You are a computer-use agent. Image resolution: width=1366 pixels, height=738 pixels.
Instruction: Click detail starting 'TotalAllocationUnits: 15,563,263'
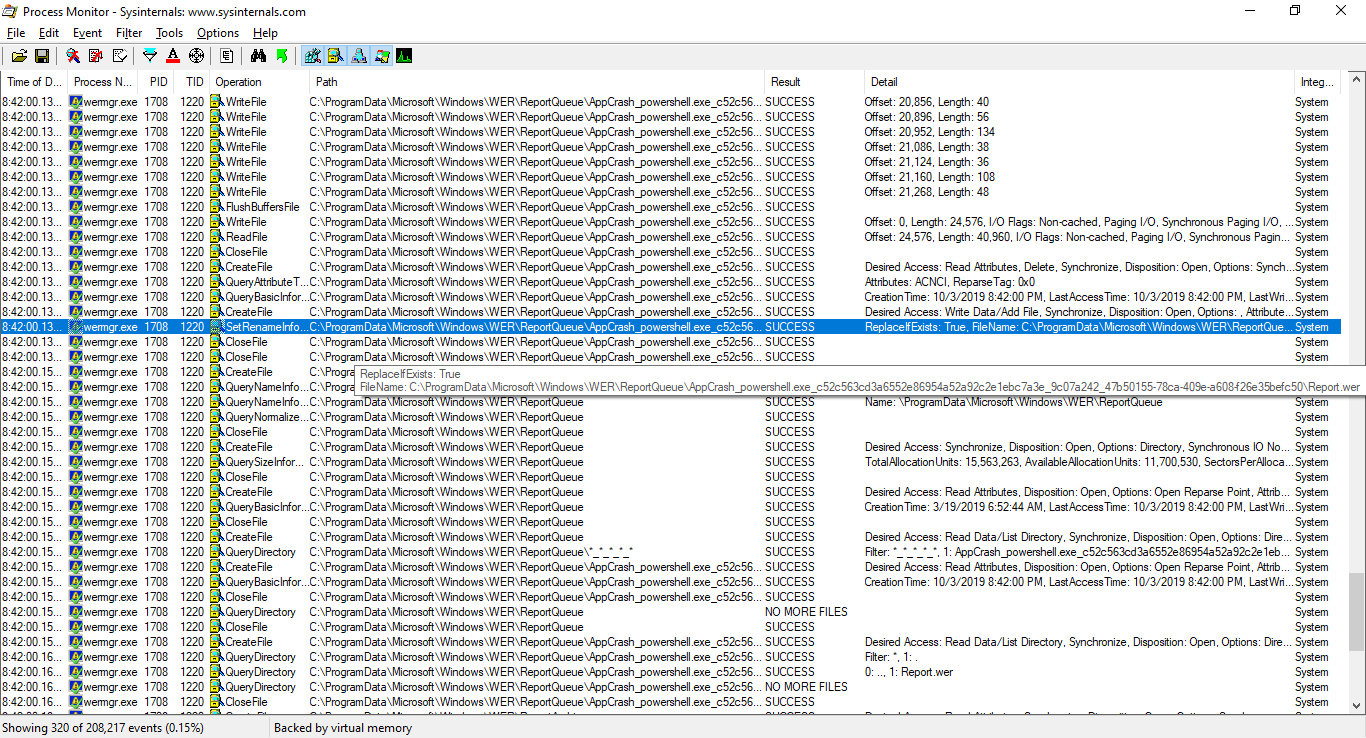(x=1079, y=462)
